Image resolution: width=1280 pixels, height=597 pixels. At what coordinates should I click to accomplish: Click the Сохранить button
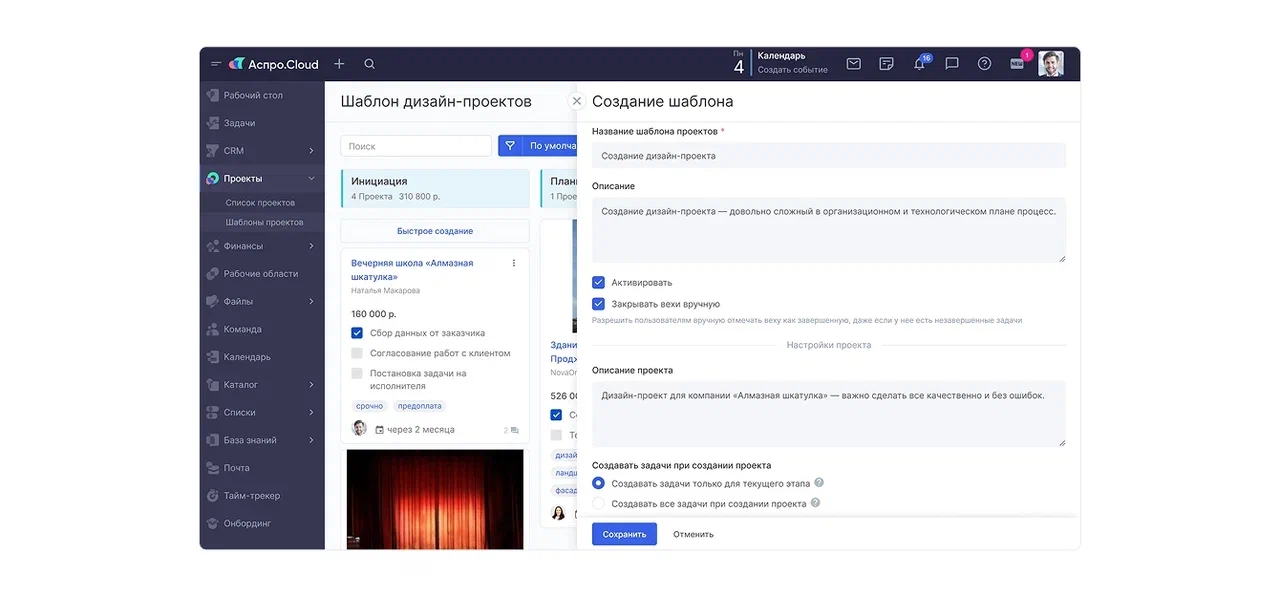624,535
